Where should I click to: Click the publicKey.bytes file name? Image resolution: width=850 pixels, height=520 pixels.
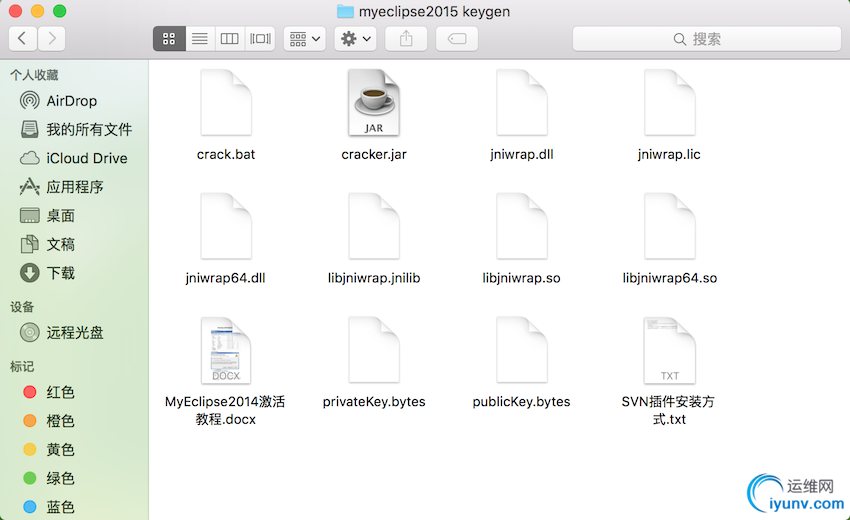[x=521, y=402]
